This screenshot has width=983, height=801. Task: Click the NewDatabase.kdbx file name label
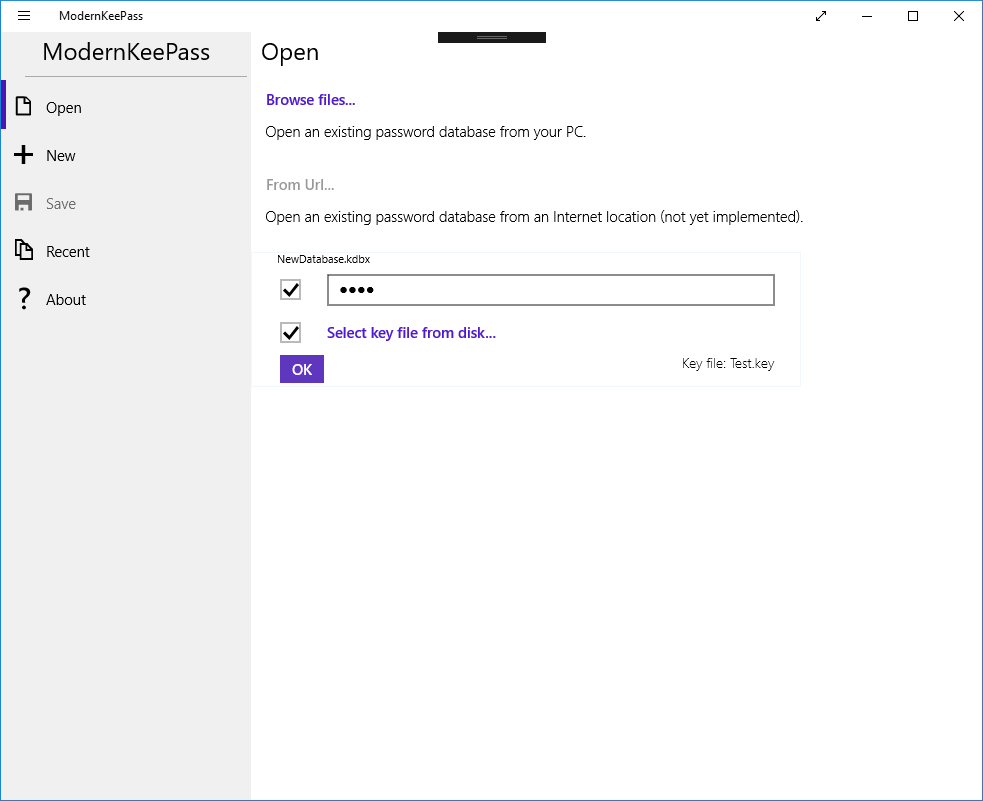click(x=323, y=259)
